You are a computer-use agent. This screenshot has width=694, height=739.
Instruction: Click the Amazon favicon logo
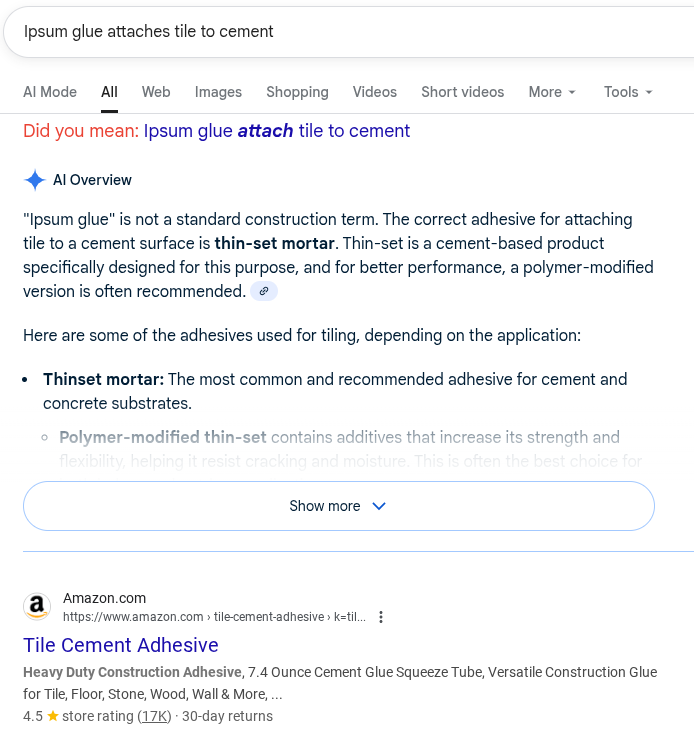[x=38, y=607]
